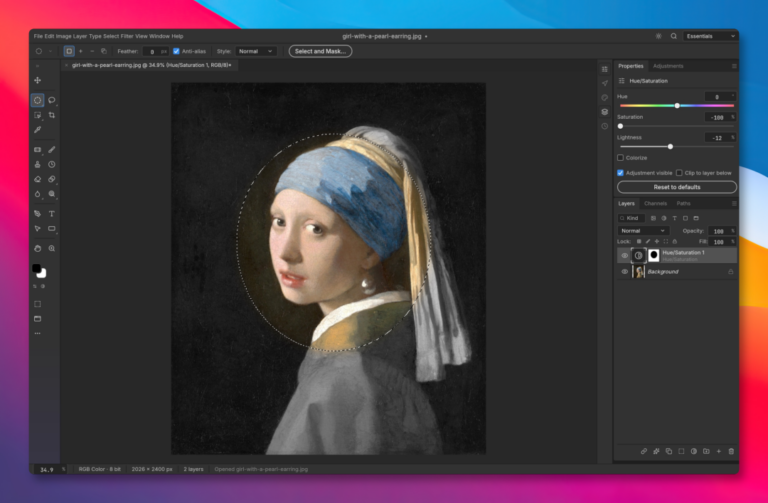This screenshot has height=503, width=768.
Task: Select the Path Selection arrow tool
Action: pyautogui.click(x=38, y=229)
